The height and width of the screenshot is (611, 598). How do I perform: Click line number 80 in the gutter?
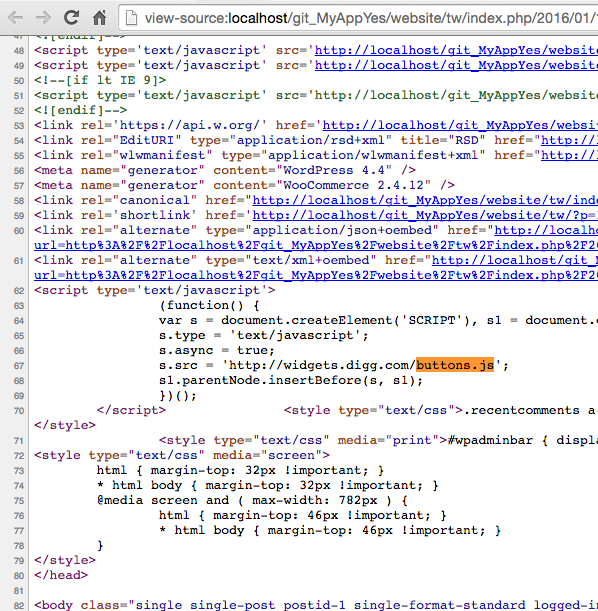[x=19, y=576]
